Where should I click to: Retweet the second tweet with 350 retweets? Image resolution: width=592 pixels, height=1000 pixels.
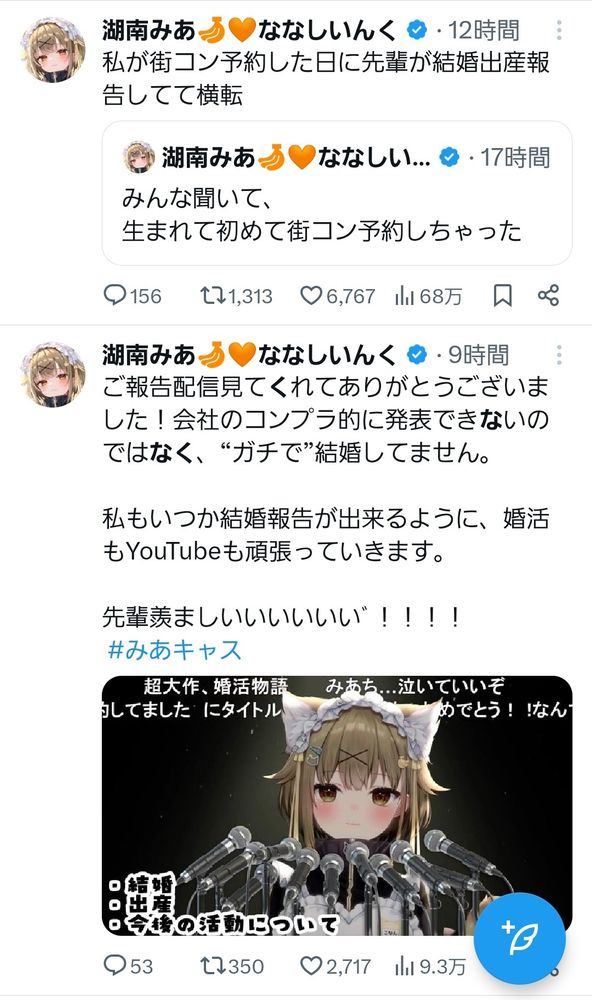[232, 966]
